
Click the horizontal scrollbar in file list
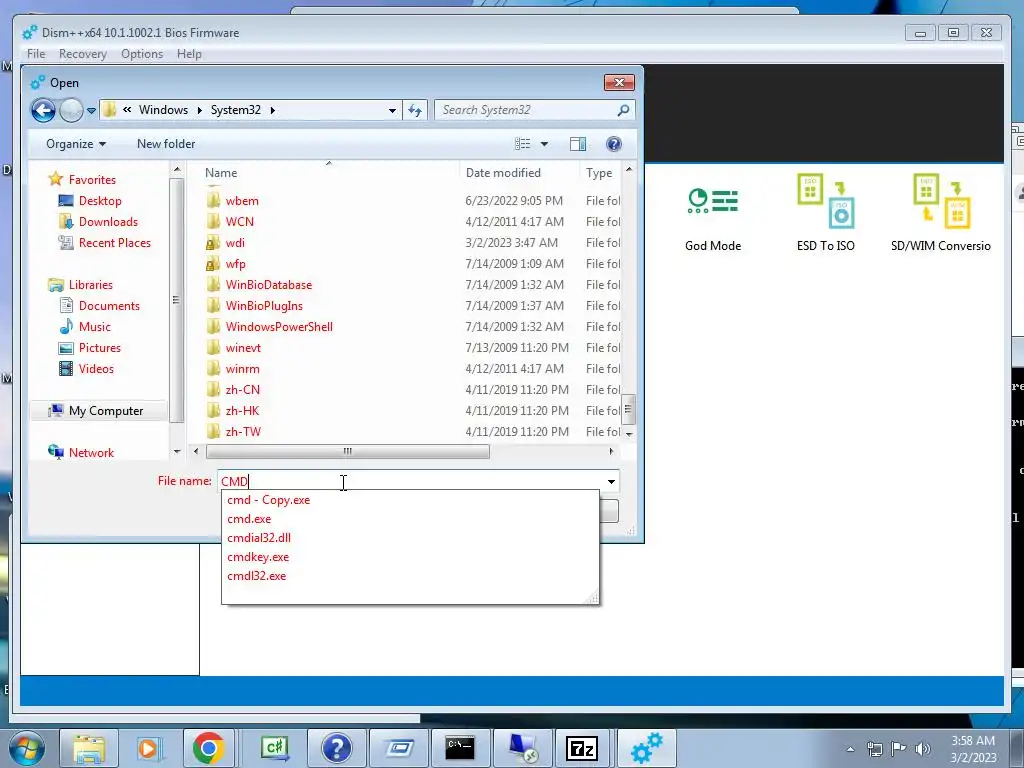pos(347,451)
